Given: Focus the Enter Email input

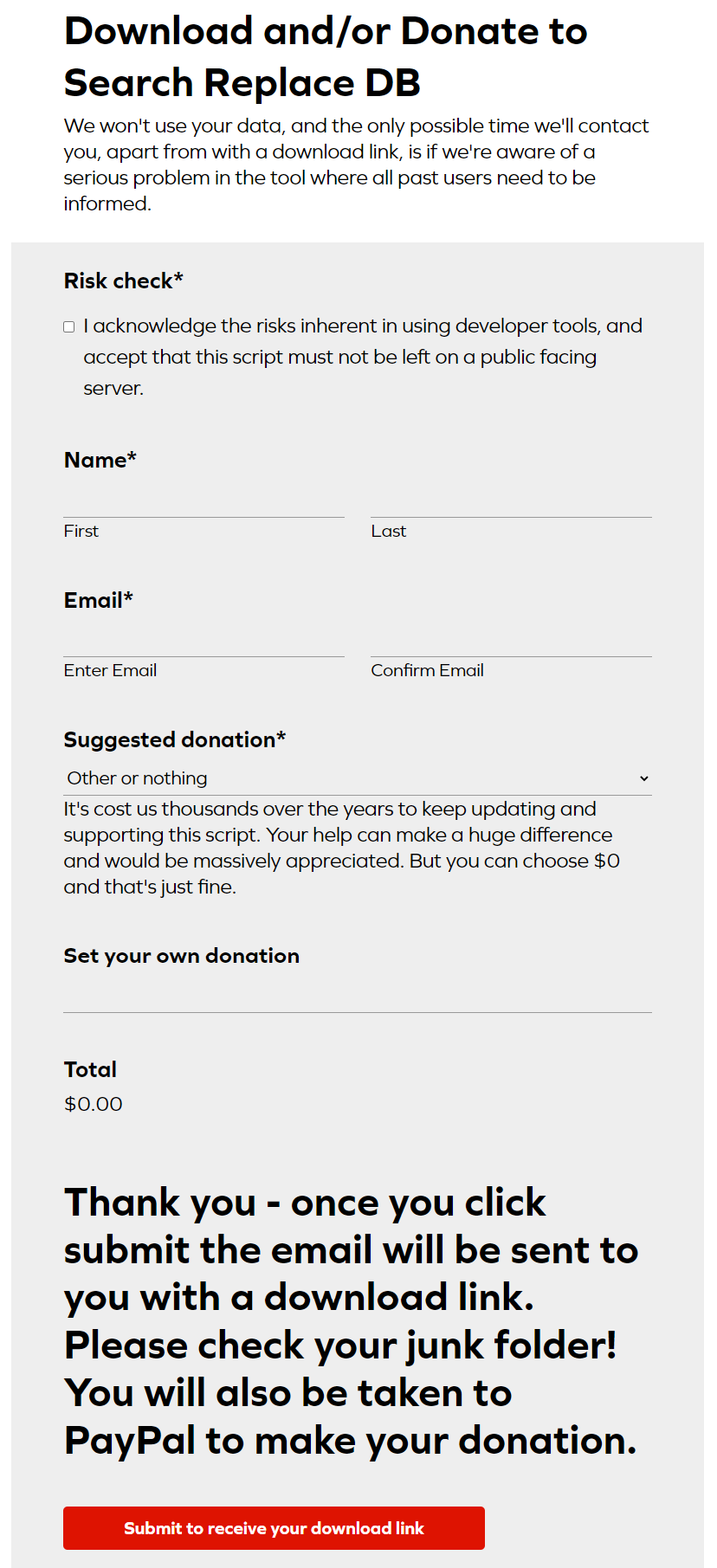Looking at the screenshot, I should click(x=203, y=641).
